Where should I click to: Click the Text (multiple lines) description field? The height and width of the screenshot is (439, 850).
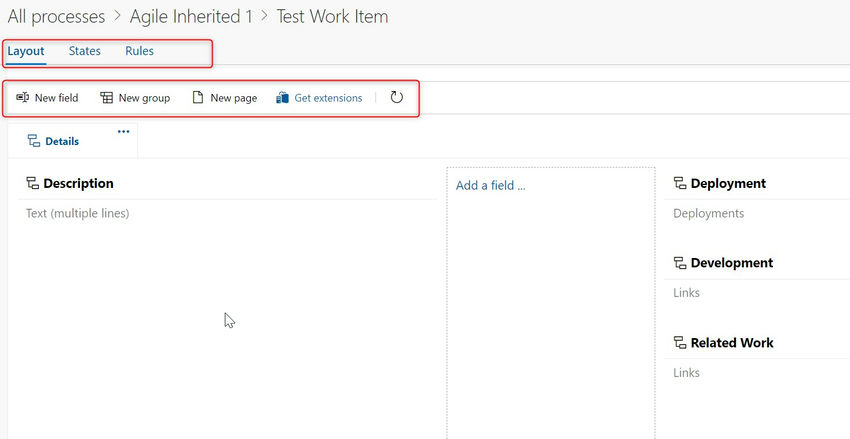pyautogui.click(x=77, y=214)
